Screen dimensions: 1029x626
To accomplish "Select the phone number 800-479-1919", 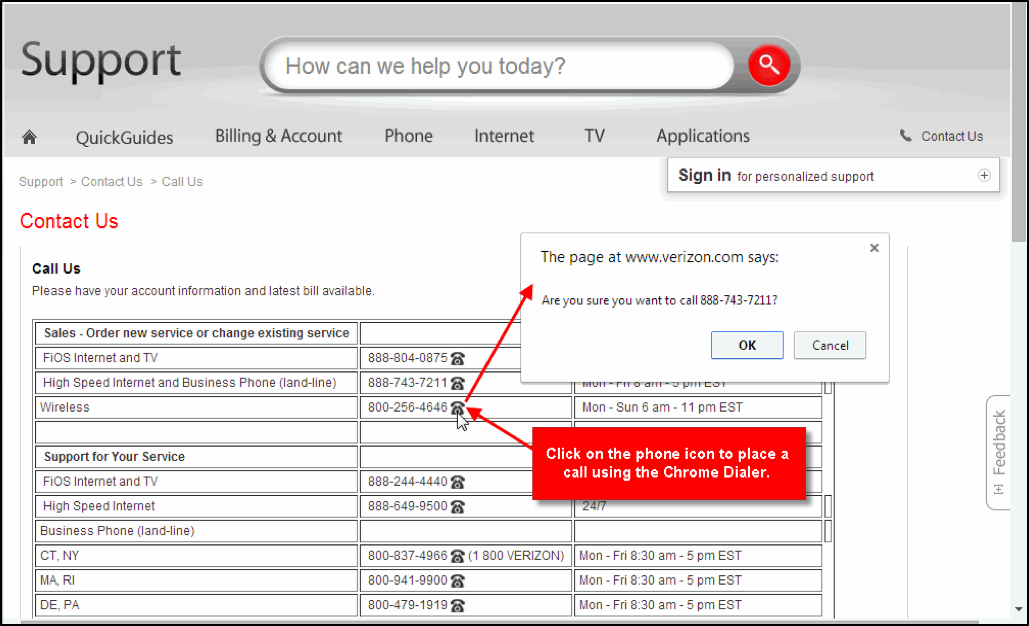I will (408, 605).
